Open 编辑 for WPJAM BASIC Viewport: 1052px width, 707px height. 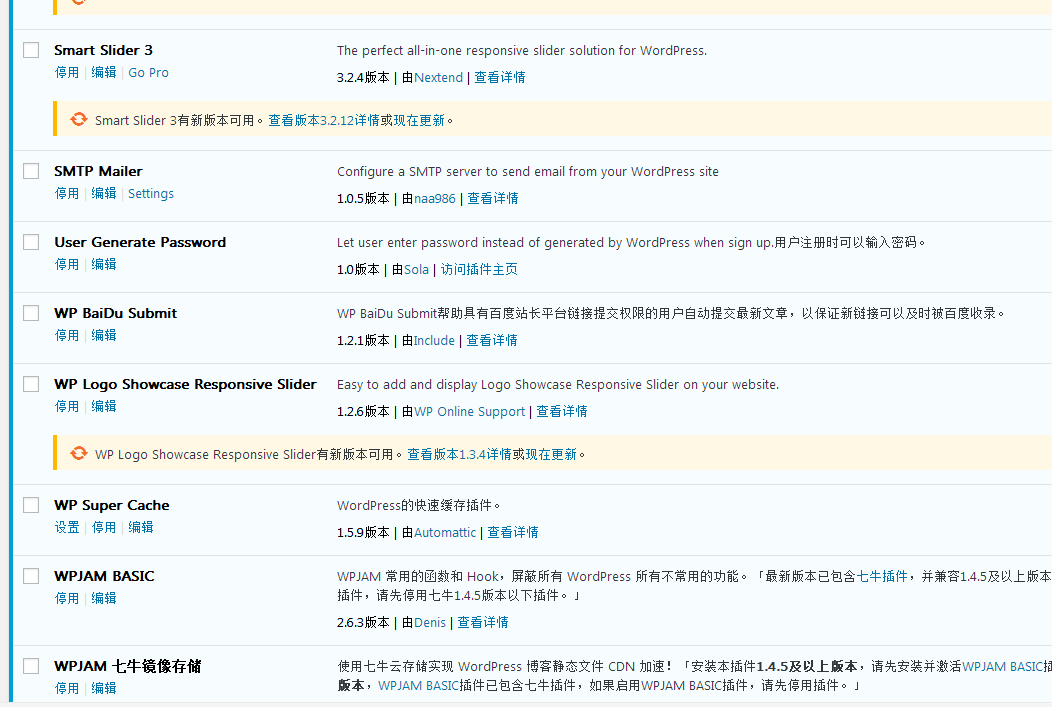point(104,598)
